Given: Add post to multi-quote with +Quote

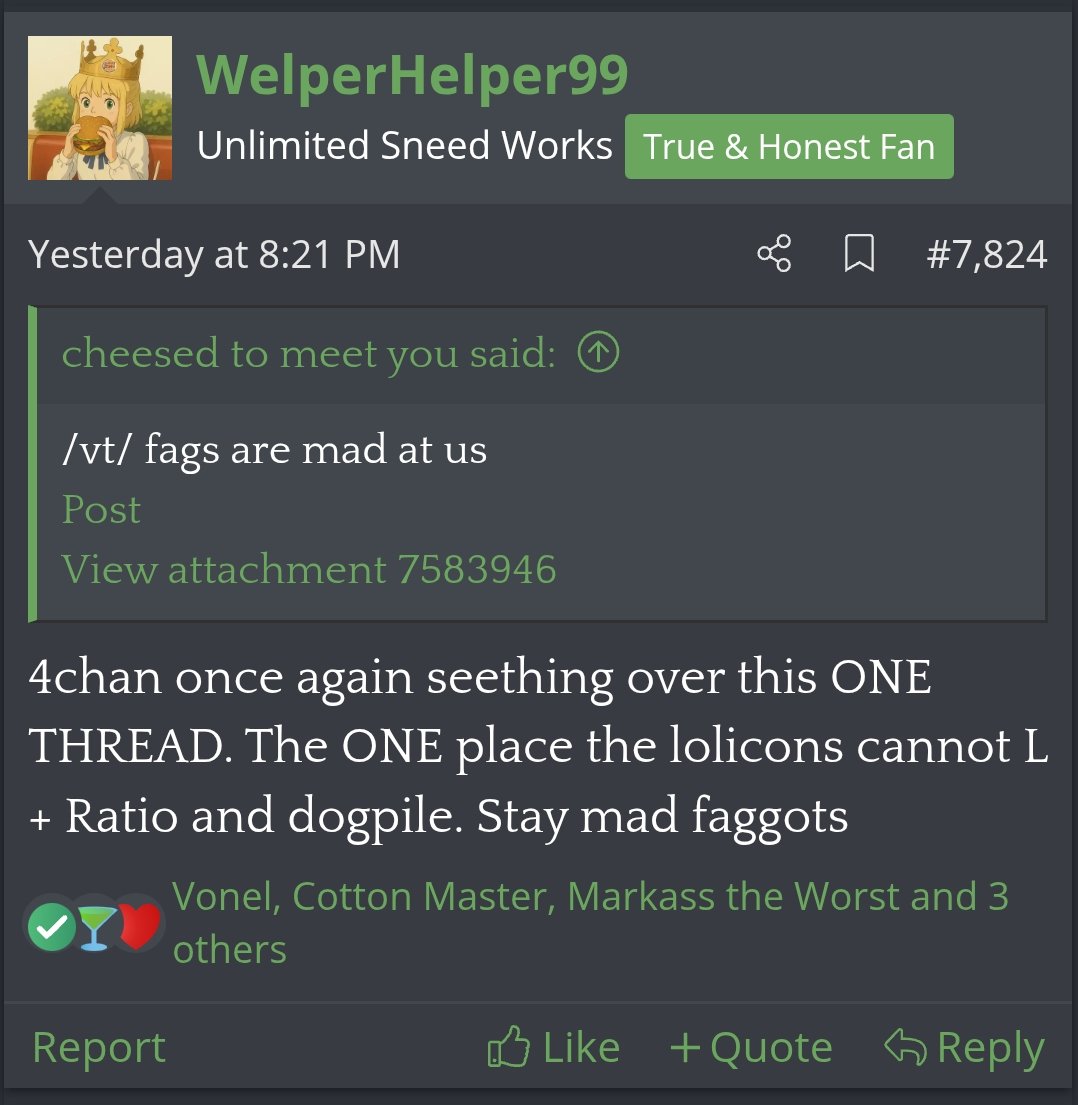Looking at the screenshot, I should point(751,1047).
